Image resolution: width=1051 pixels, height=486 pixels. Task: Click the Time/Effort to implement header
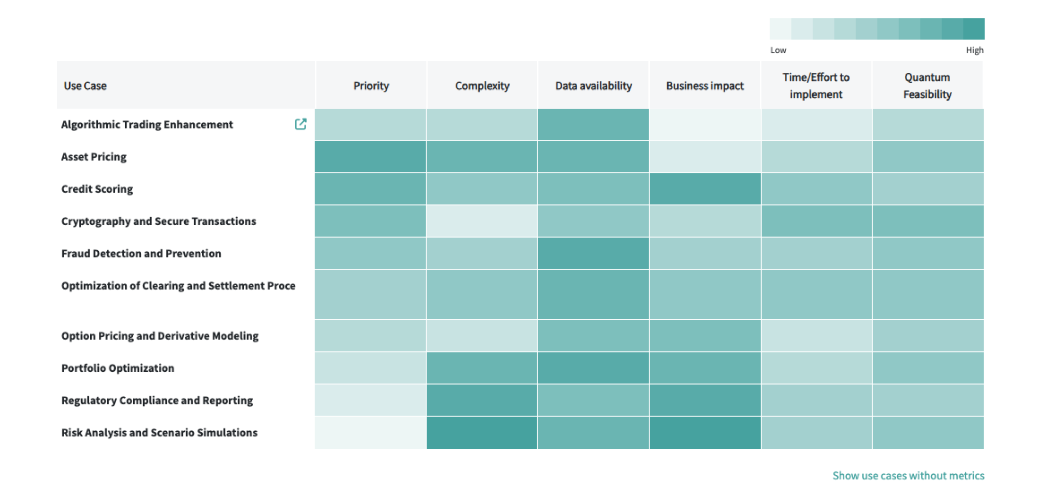816,86
